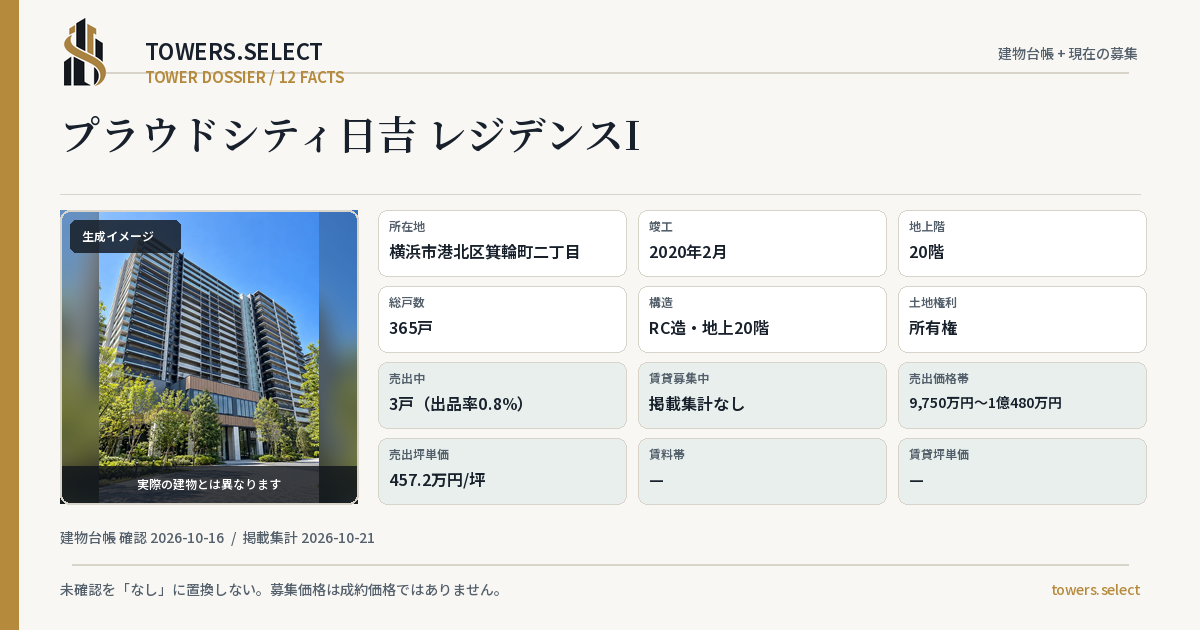
Task: Click the 実際の建物とは異なります caption
Action: click(209, 484)
